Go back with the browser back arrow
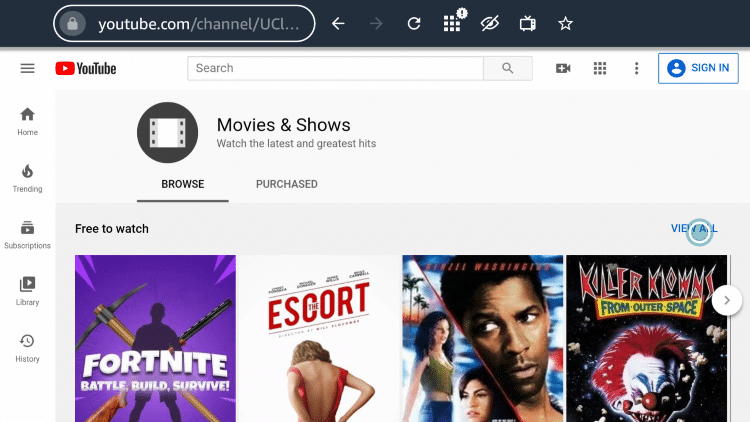The width and height of the screenshot is (750, 422). [x=338, y=23]
